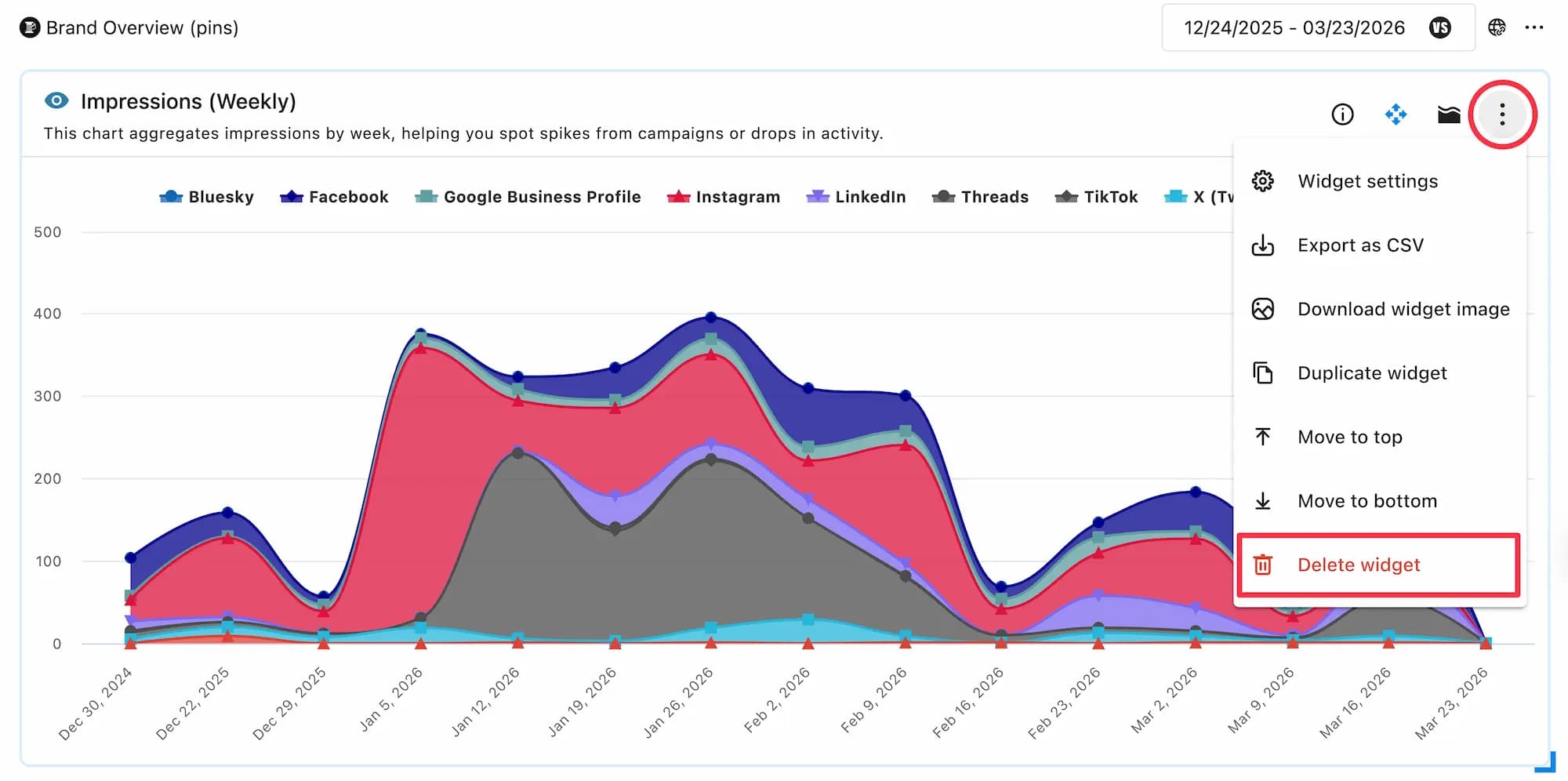The height and width of the screenshot is (781, 1568).
Task: Hide the Instagram series via legend
Action: (723, 197)
